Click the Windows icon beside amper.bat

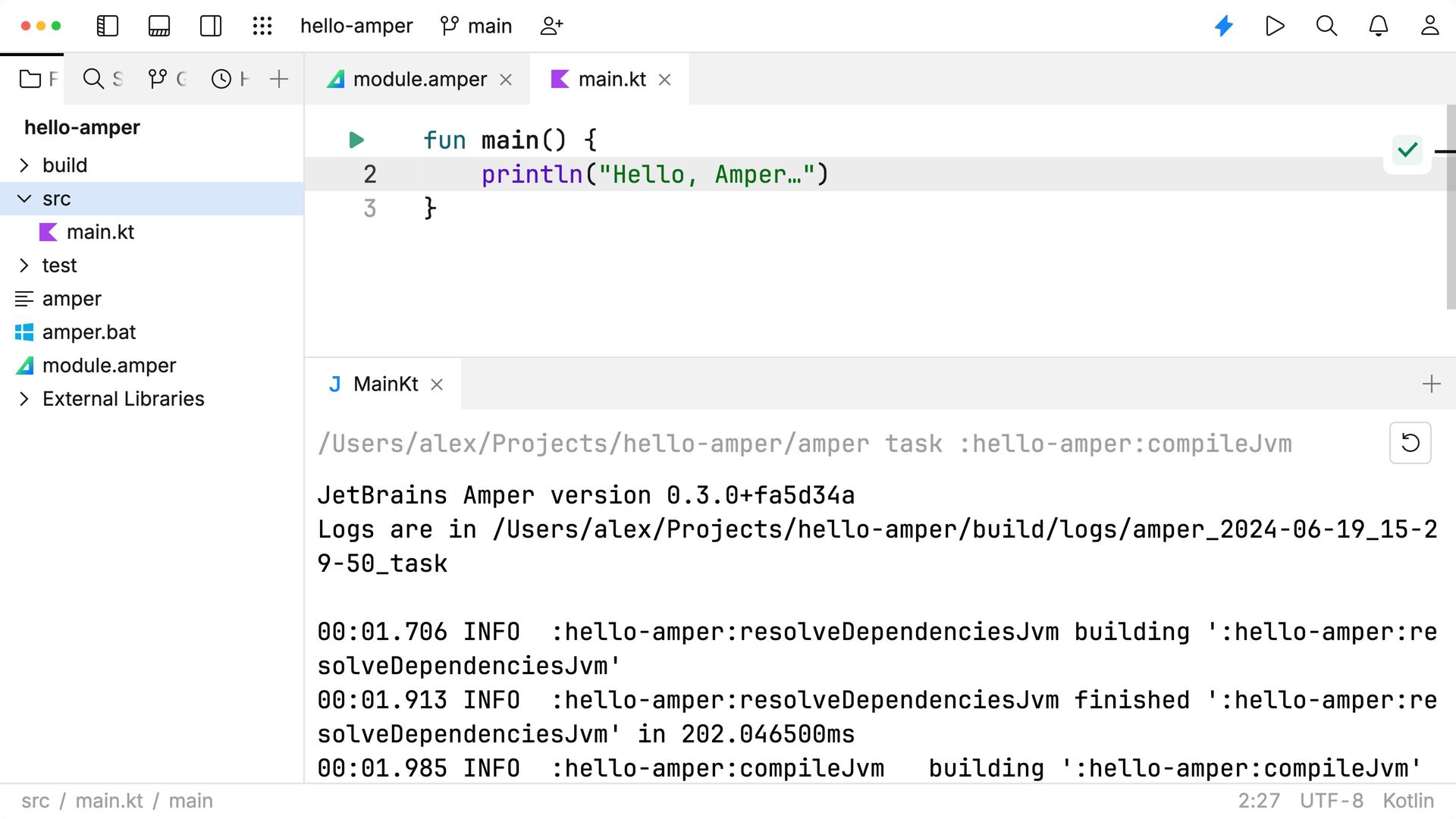pyautogui.click(x=24, y=332)
